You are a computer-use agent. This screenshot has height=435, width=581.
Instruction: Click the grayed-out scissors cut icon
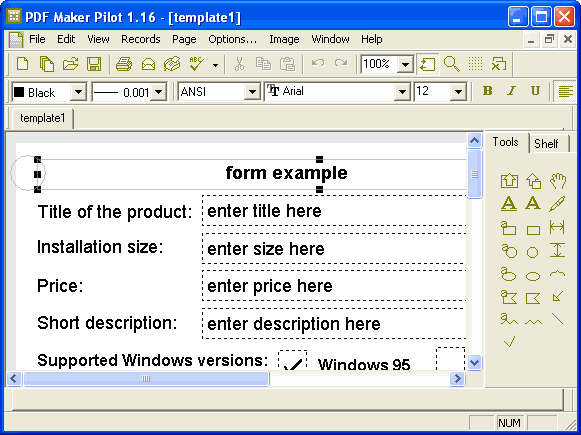(x=239, y=64)
